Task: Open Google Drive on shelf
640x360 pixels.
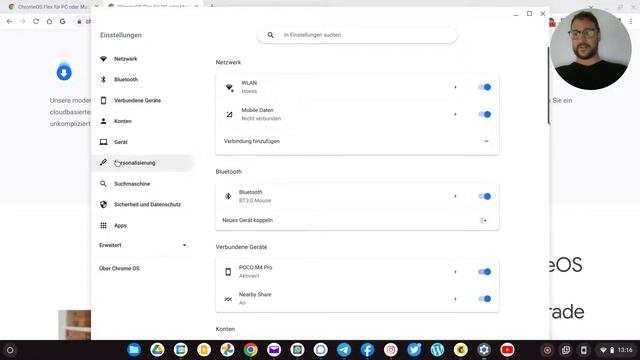Action: pos(157,350)
